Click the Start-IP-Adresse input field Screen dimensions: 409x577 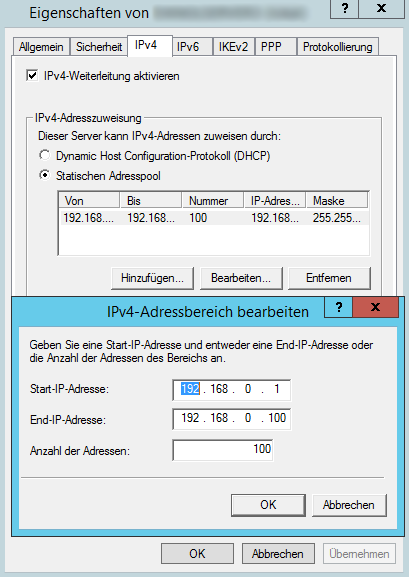(232, 390)
